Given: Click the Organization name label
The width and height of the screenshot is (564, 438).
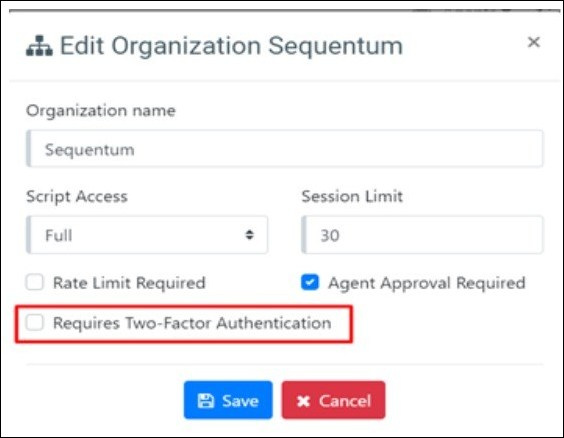Looking at the screenshot, I should click(x=101, y=111).
